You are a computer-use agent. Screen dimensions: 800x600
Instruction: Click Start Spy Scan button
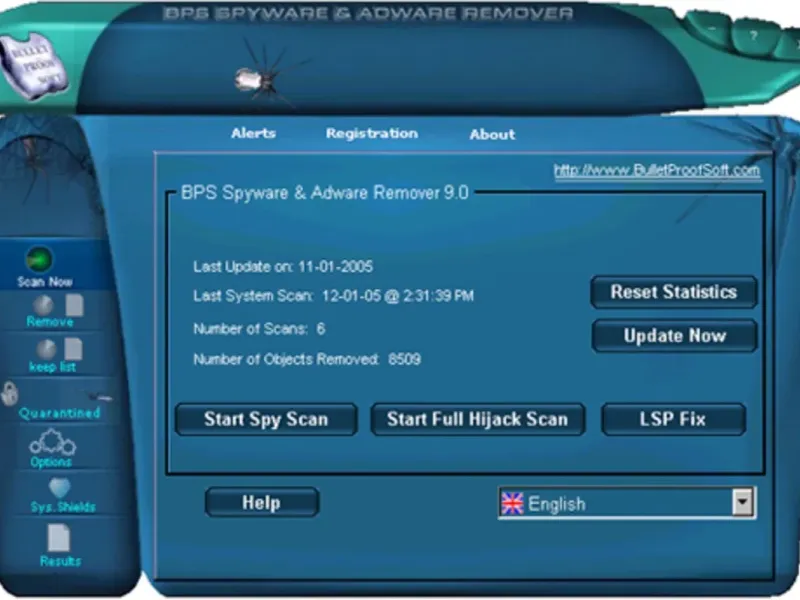(x=266, y=419)
